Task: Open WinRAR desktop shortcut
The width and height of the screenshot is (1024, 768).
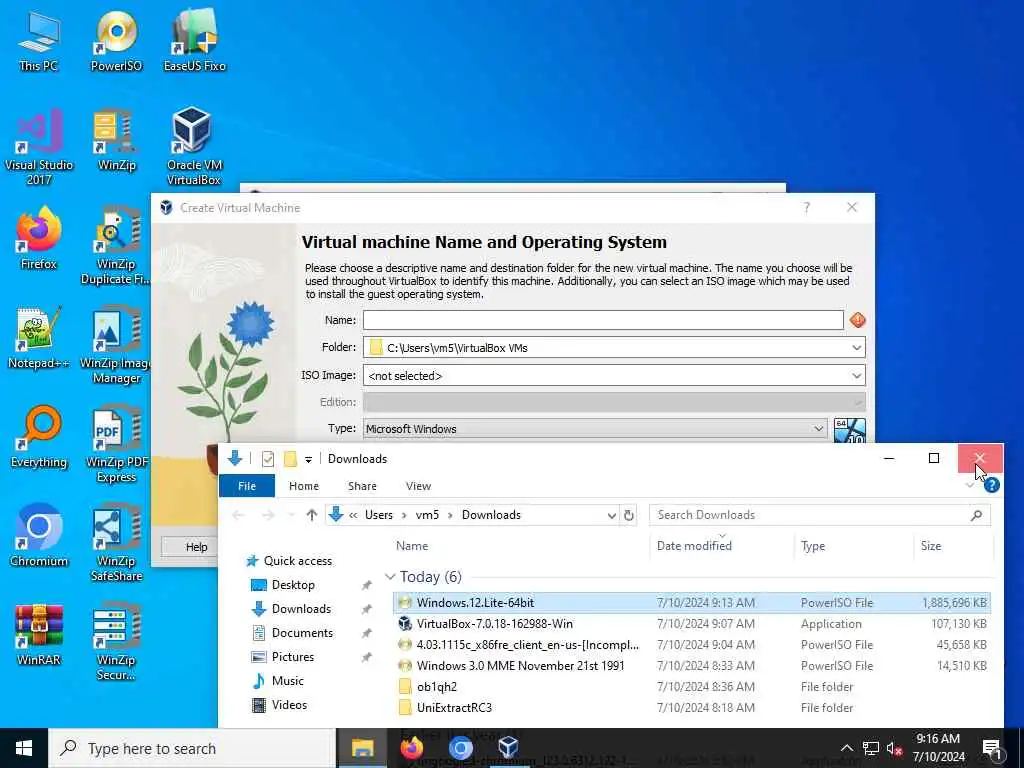Action: [39, 635]
